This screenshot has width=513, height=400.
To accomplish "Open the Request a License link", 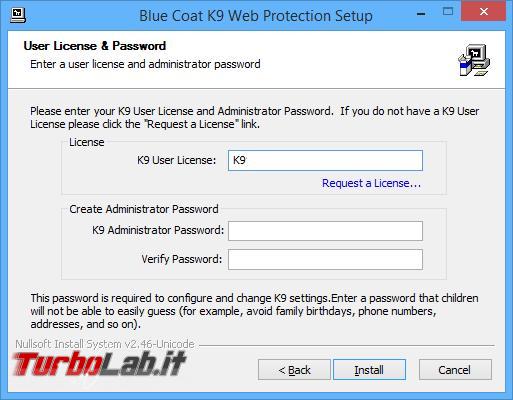I will point(371,183).
